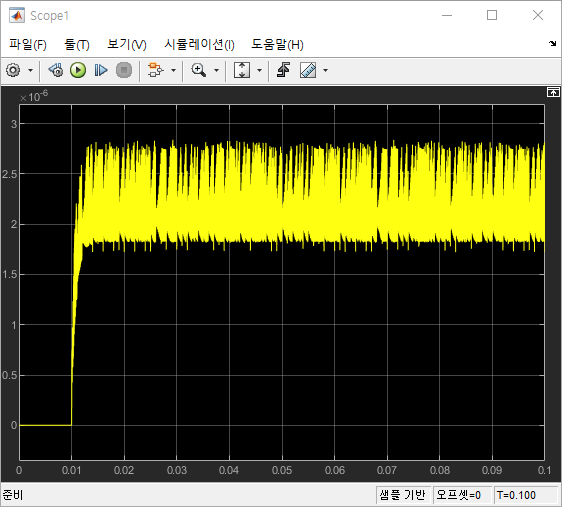Expand the axes scaling dropdown arrow
Image resolution: width=562 pixels, height=507 pixels.
pyautogui.click(x=259, y=70)
